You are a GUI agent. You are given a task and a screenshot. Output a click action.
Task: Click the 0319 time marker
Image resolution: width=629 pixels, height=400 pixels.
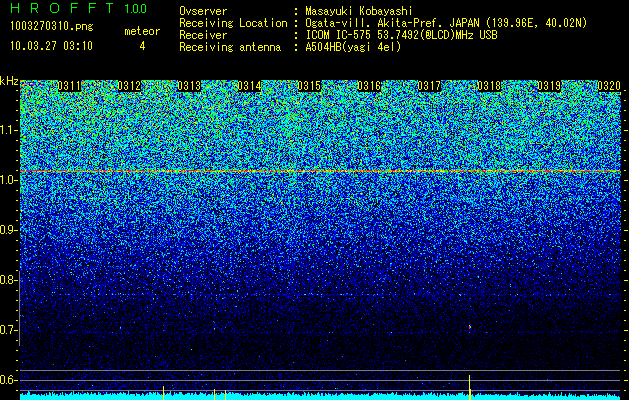point(549,86)
